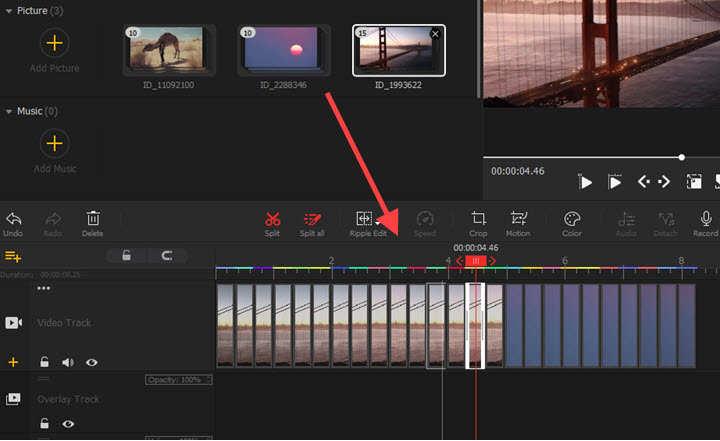Click the Record microphone icon

(x=706, y=219)
